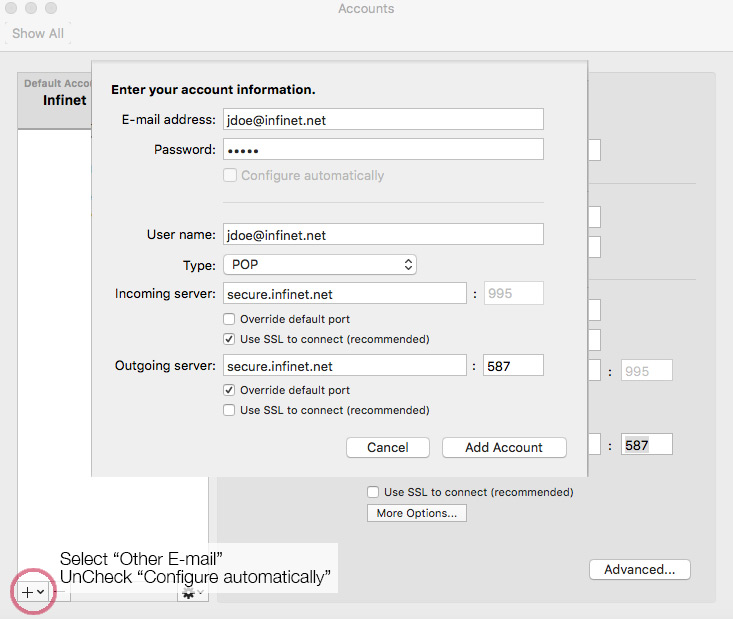Select the Infinet account in sidebar

64,100
